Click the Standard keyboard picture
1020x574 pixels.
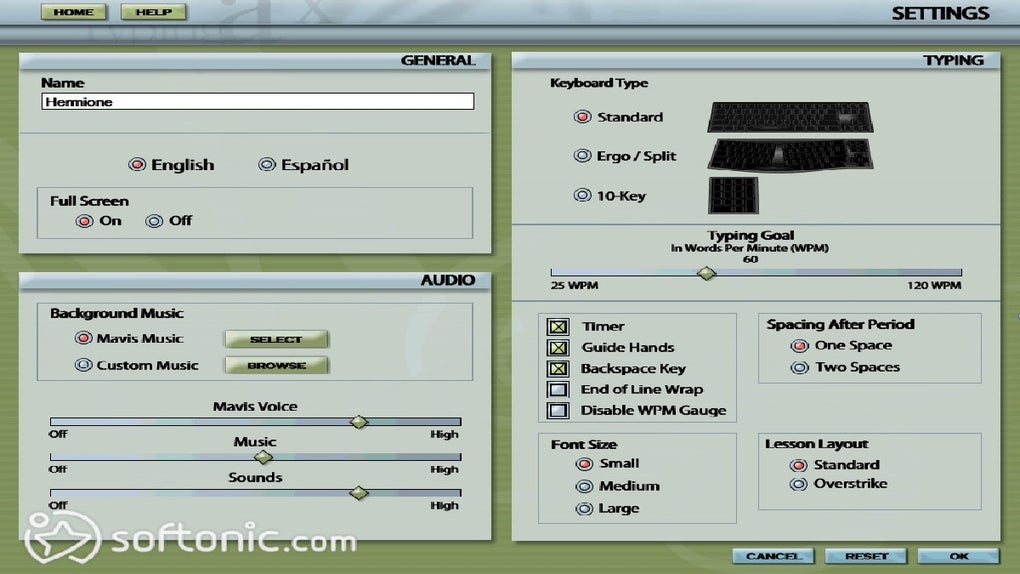(790, 117)
